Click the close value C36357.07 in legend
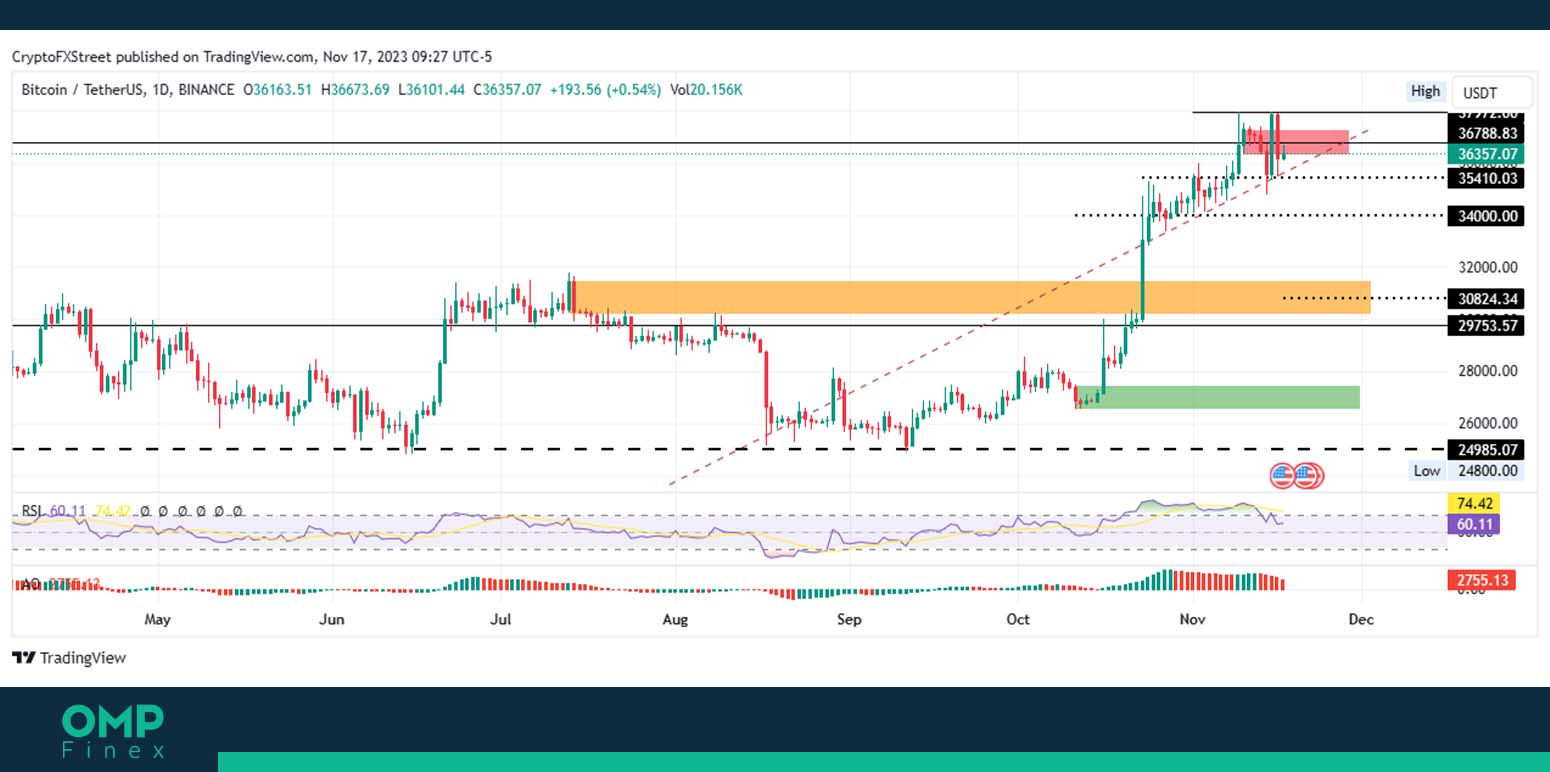 pyautogui.click(x=507, y=90)
